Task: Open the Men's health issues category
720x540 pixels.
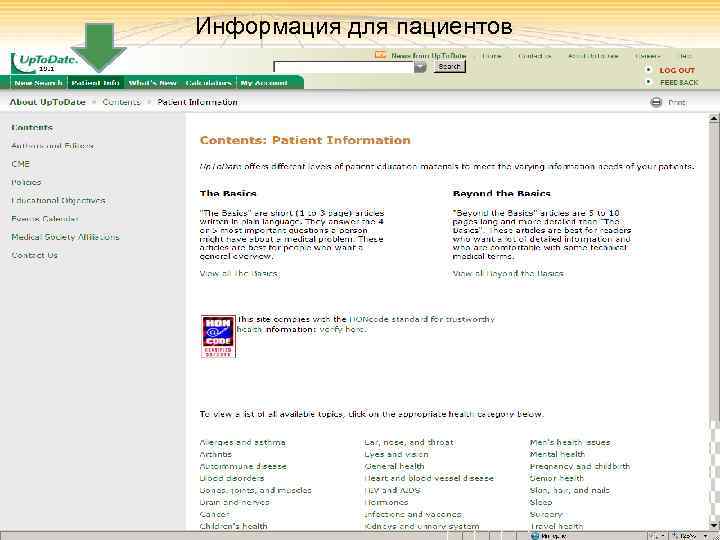Action: click(x=570, y=443)
